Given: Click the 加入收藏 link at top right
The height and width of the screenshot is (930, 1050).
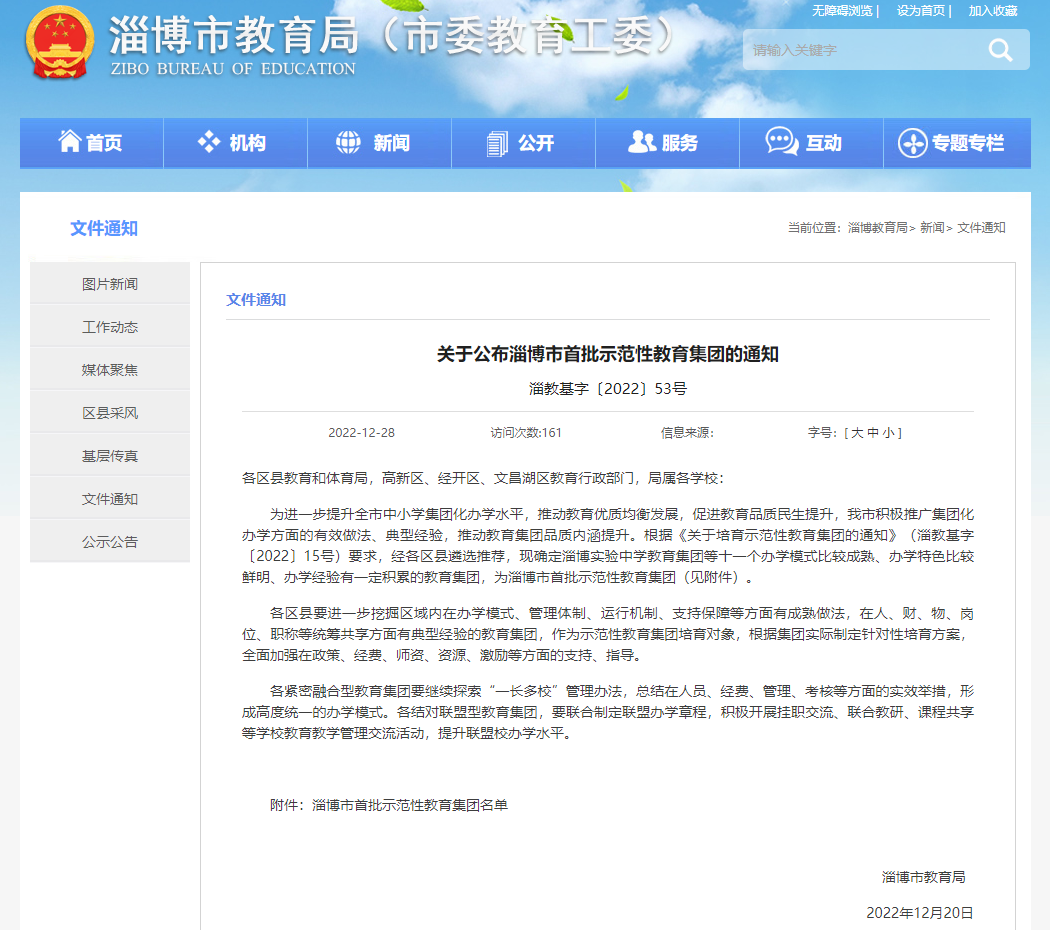Looking at the screenshot, I should point(994,12).
